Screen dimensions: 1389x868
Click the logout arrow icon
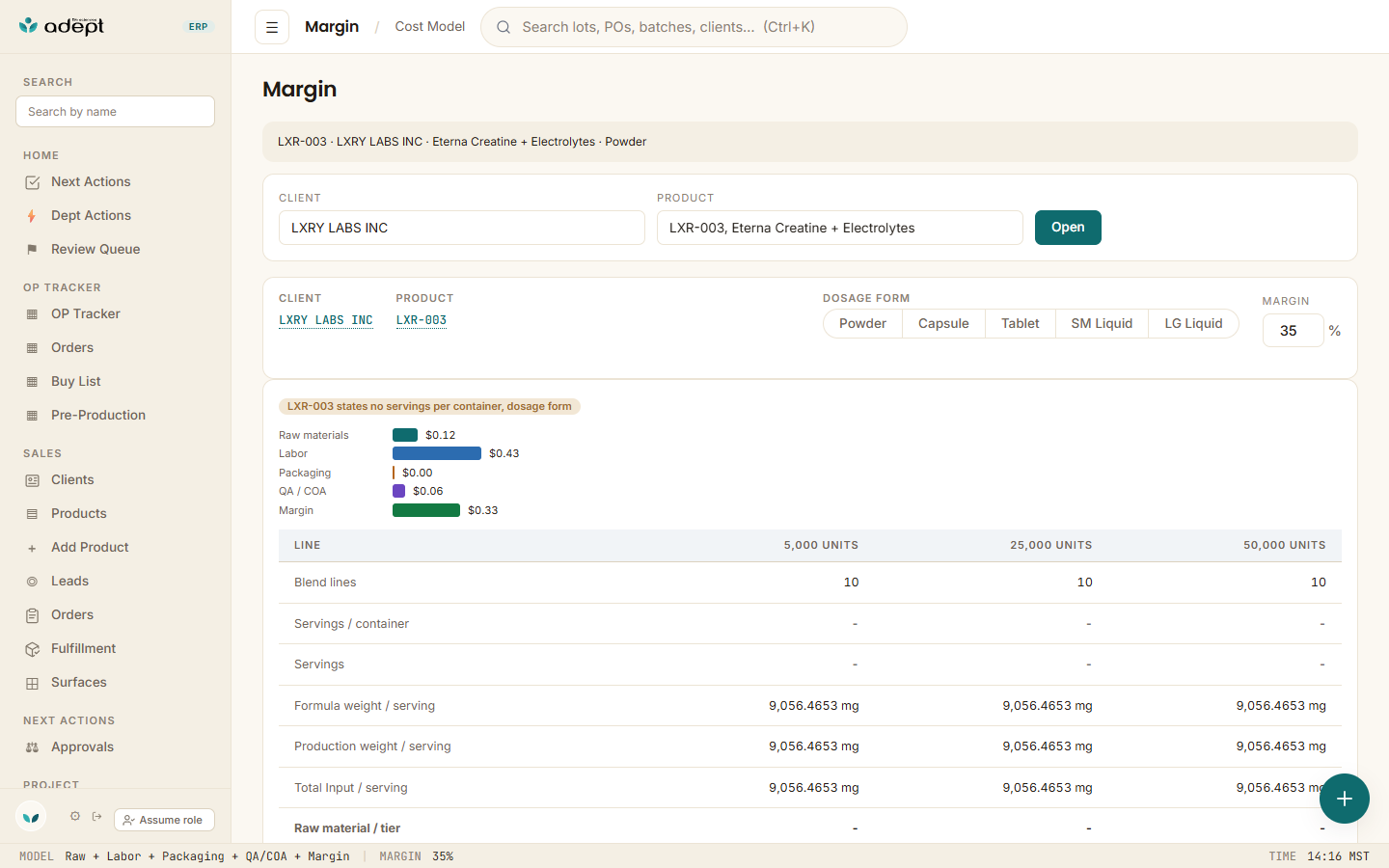(97, 817)
